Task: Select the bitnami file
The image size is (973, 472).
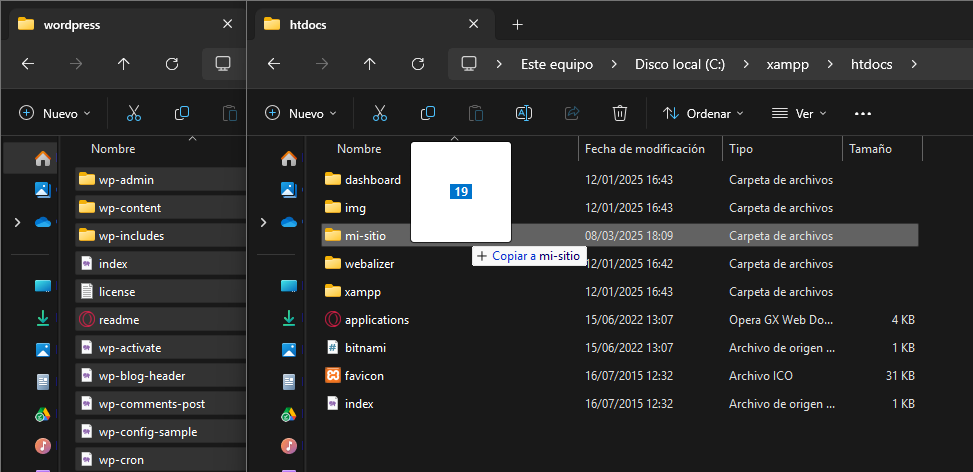Action: (621, 348)
